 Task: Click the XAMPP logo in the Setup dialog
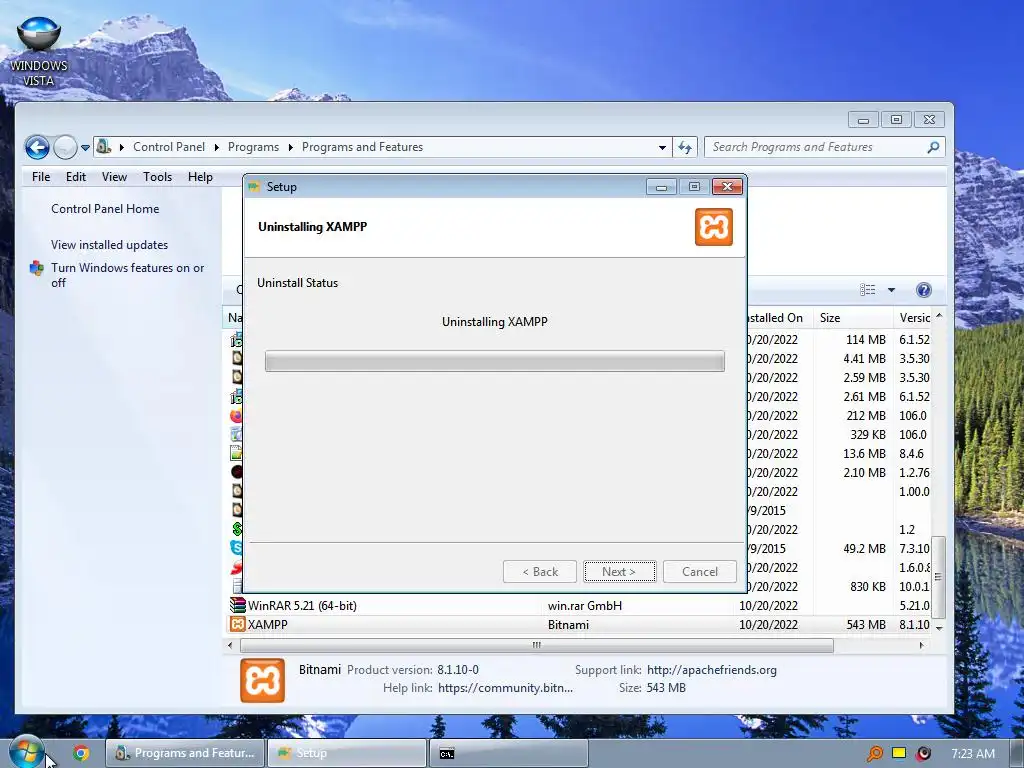coord(714,227)
